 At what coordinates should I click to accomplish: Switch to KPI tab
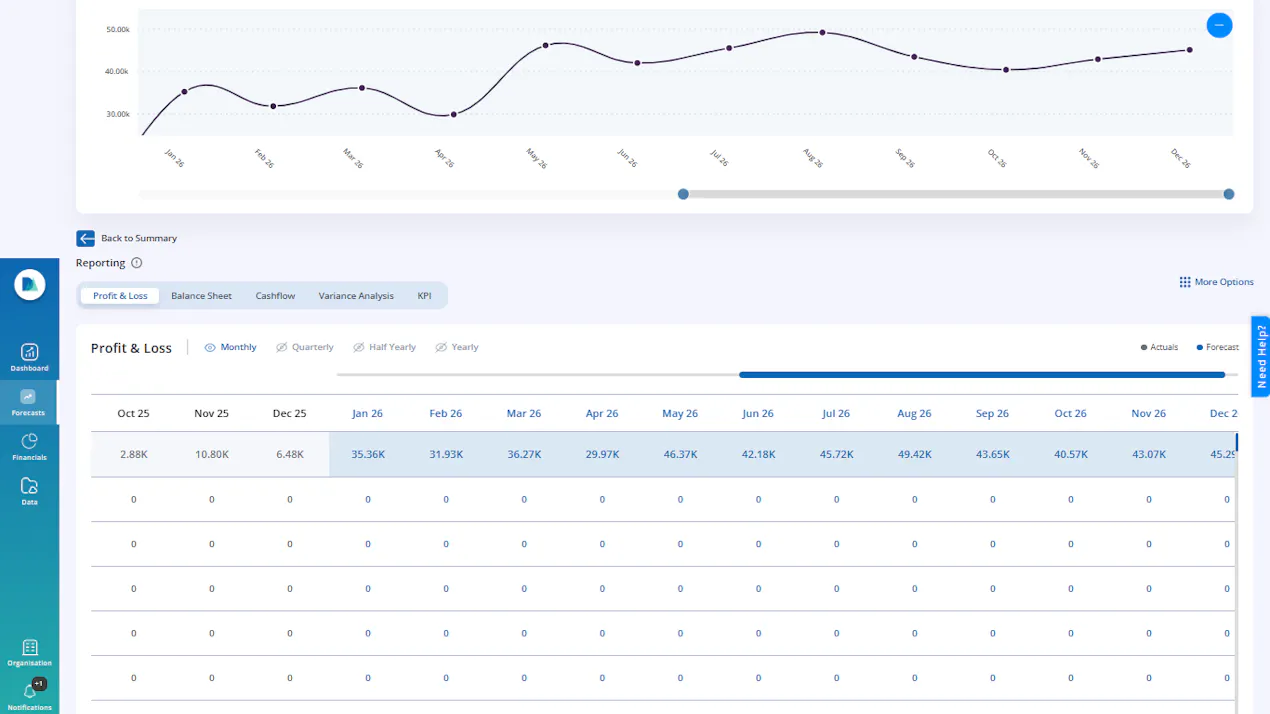point(425,296)
